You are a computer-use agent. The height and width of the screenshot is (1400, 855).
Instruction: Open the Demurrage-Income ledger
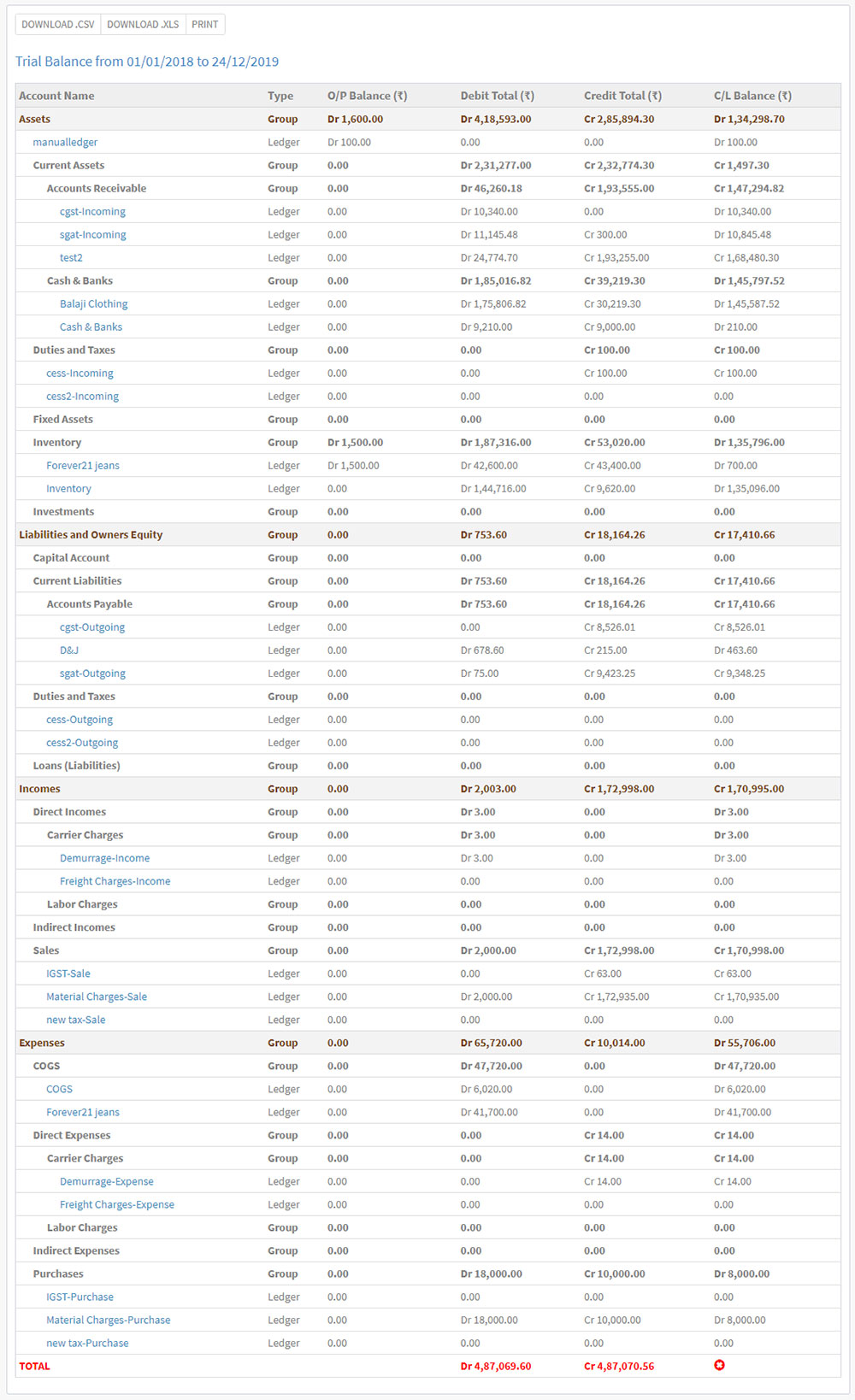pos(104,858)
